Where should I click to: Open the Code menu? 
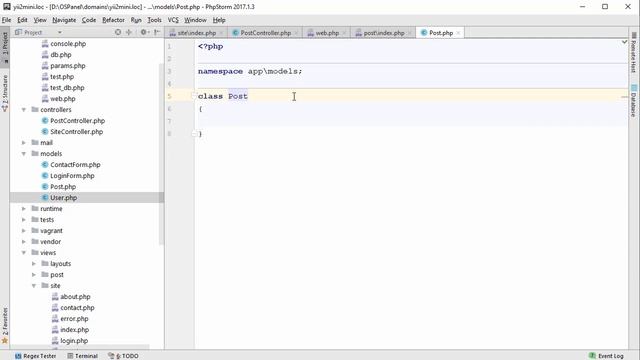point(89,20)
